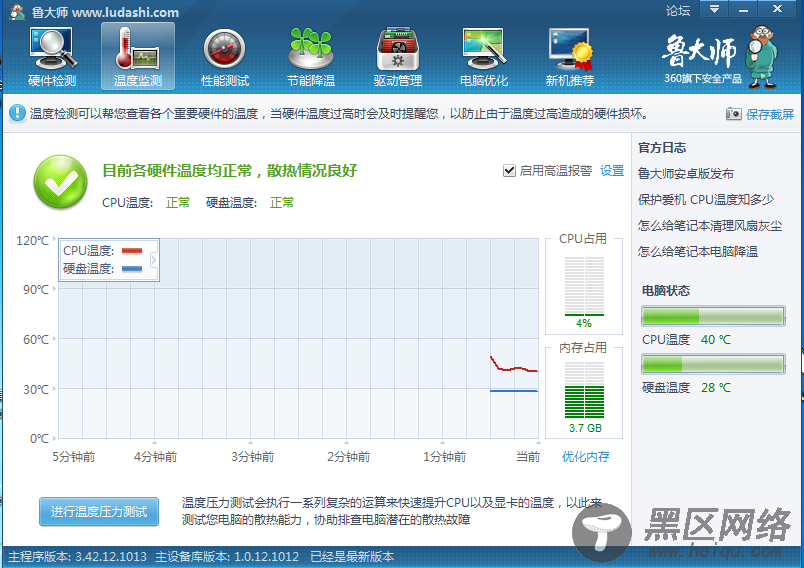Click the 内存占用 memory usage meter
This screenshot has width=804, height=568.
[584, 390]
